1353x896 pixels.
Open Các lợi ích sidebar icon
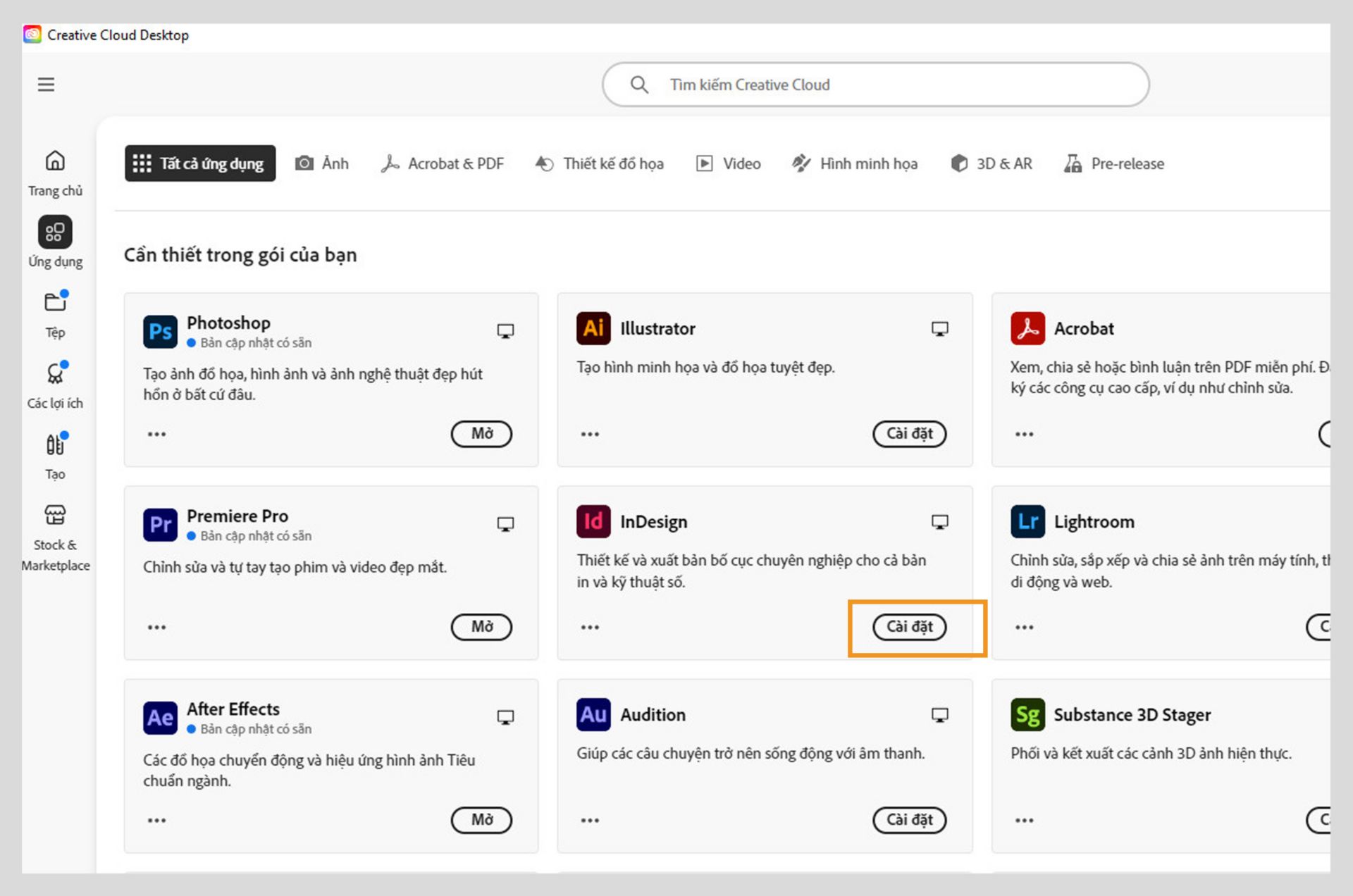(55, 373)
